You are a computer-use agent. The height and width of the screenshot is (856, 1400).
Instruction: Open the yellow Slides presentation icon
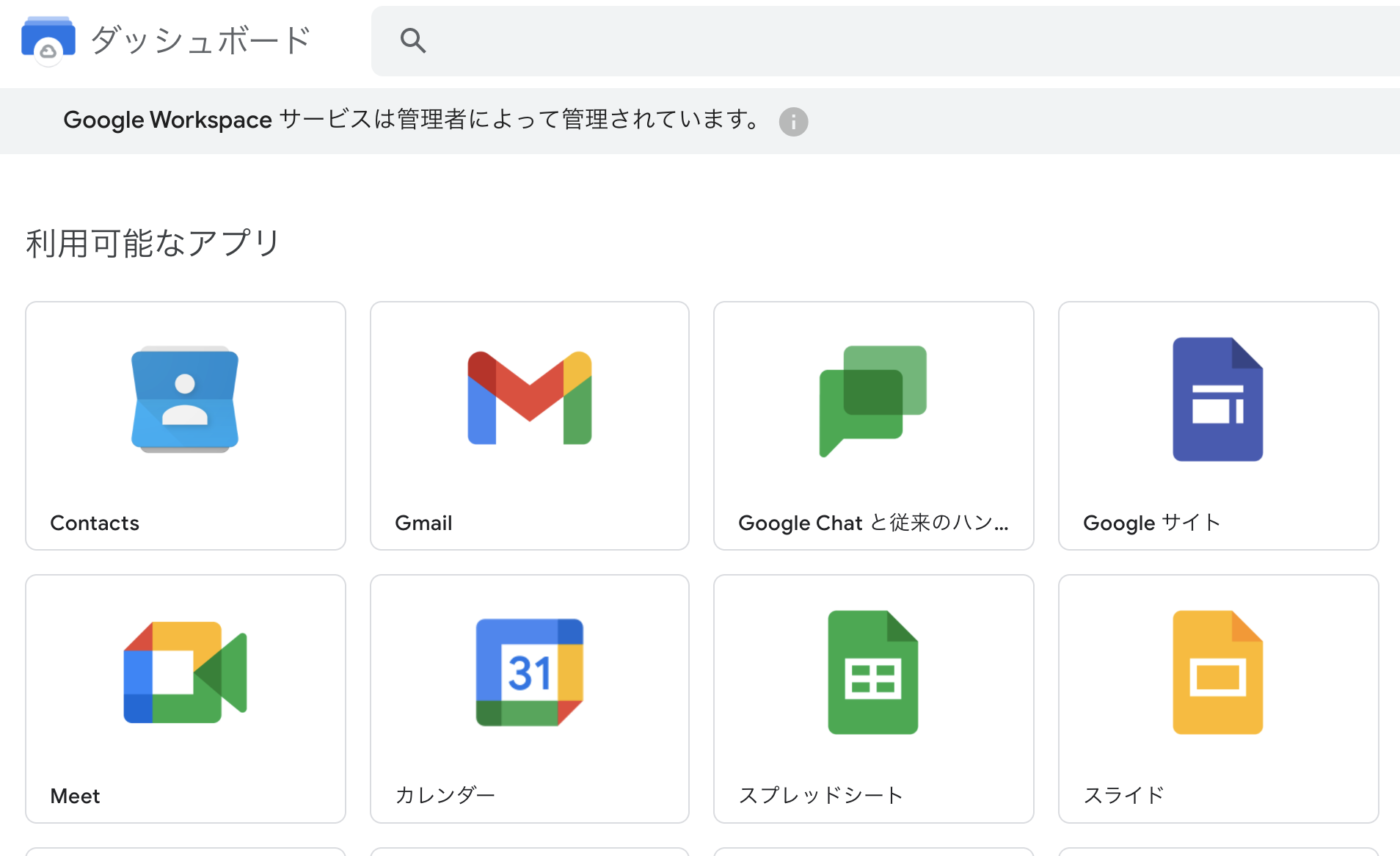[x=1218, y=672]
